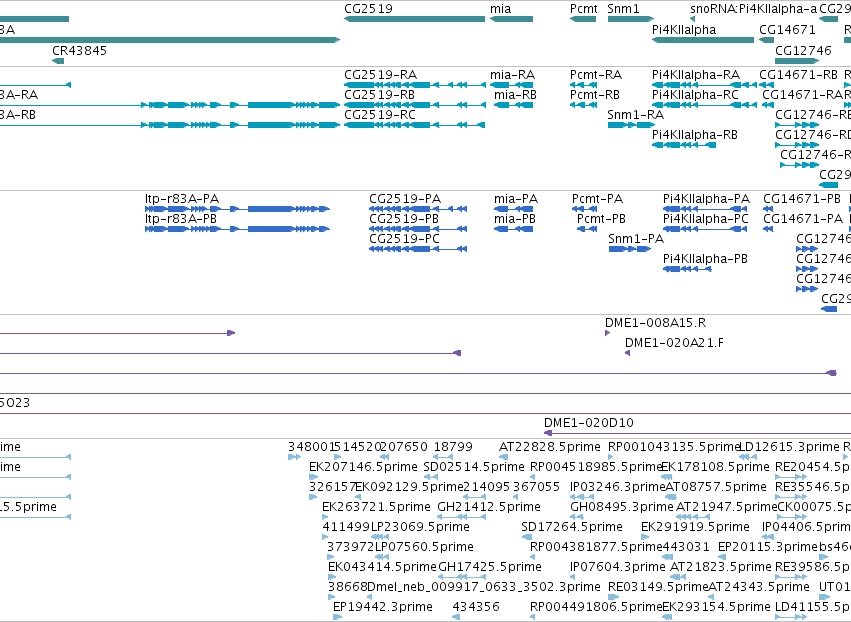Open BAC end DME1-008A15.R
Viewport: 851px width, 622px height.
point(656,323)
